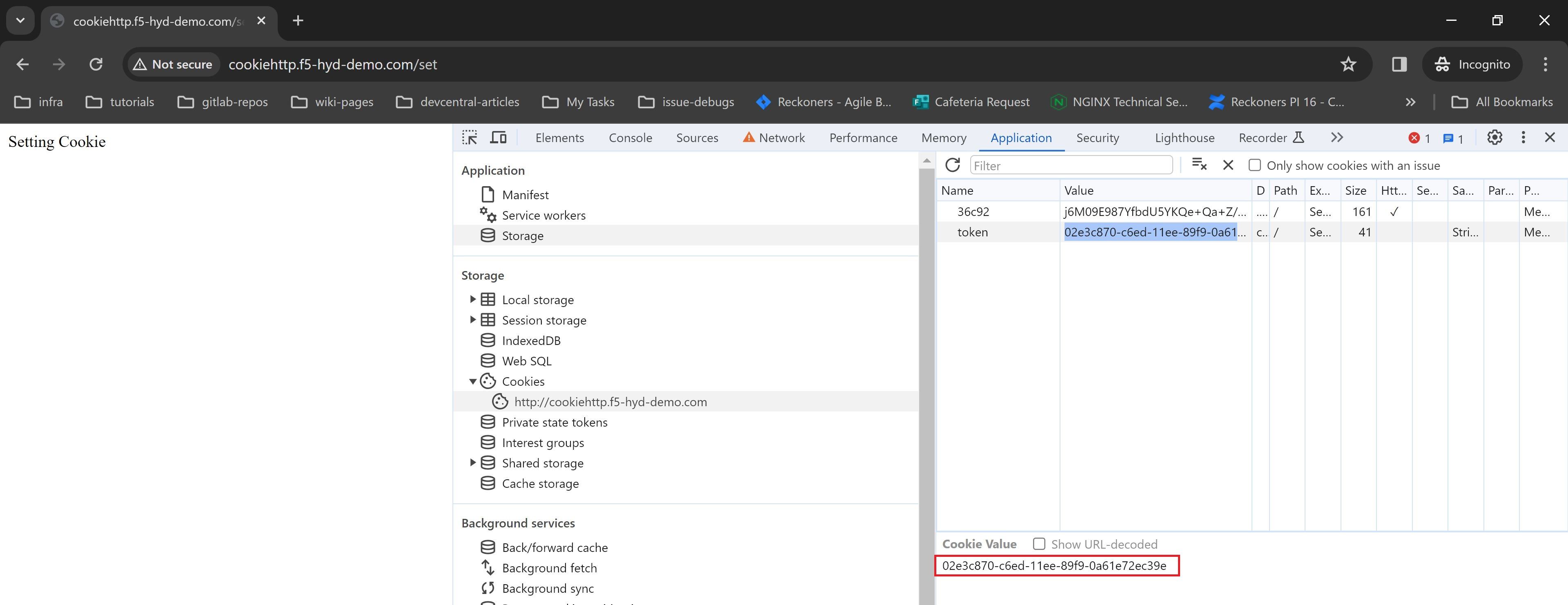Toggle the device toolbar icon

coord(499,138)
